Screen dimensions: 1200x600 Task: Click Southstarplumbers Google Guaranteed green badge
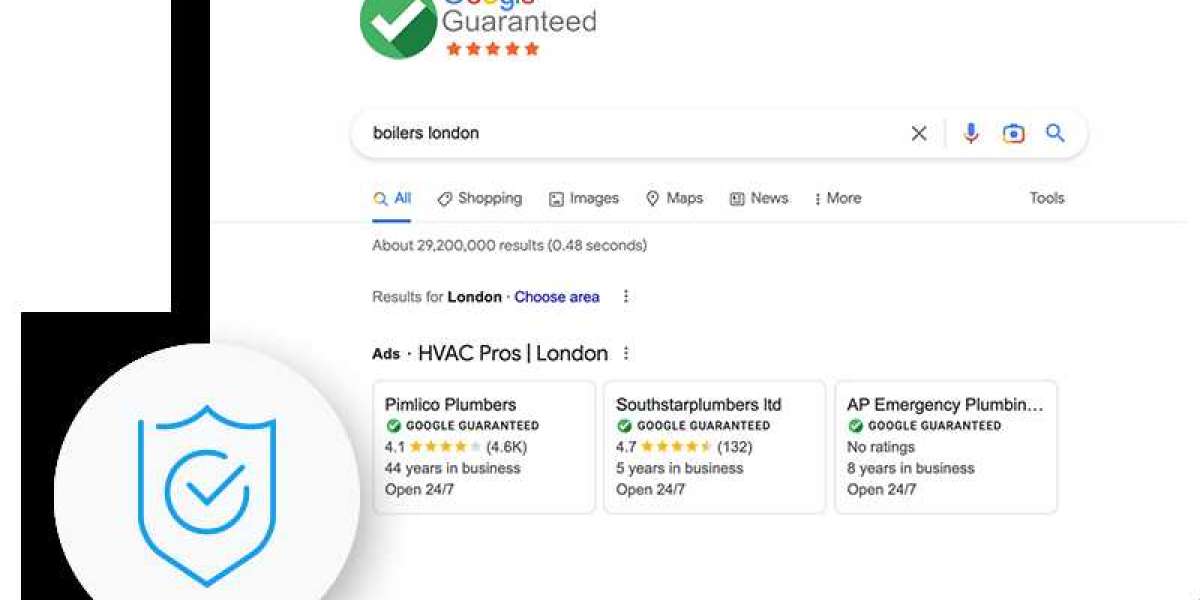[x=624, y=426]
